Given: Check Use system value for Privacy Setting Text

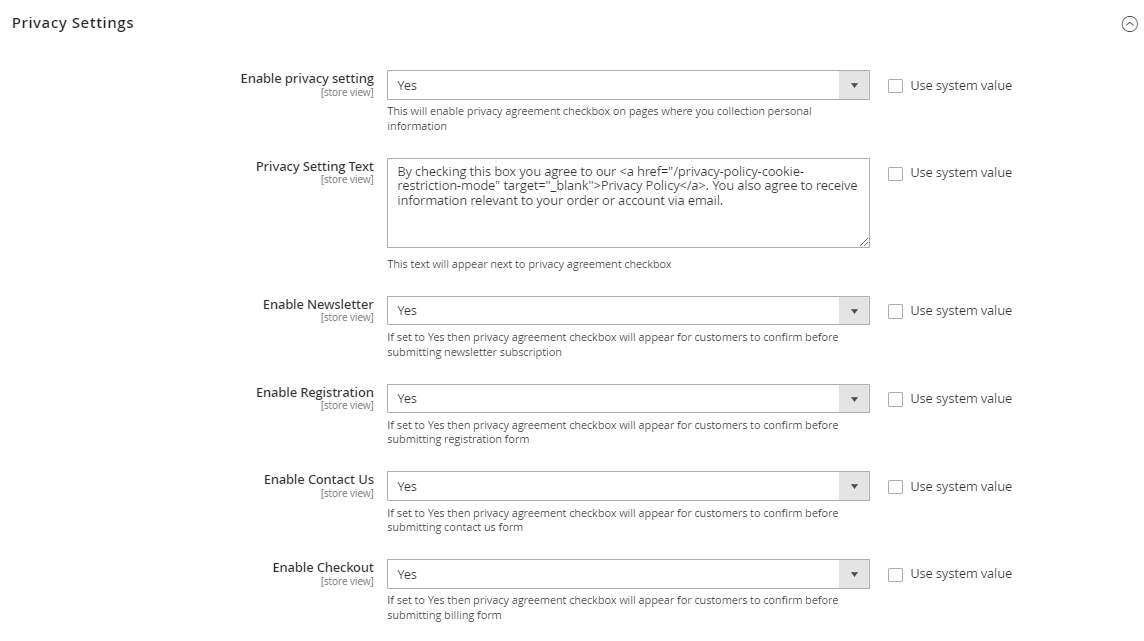Looking at the screenshot, I should coord(895,173).
